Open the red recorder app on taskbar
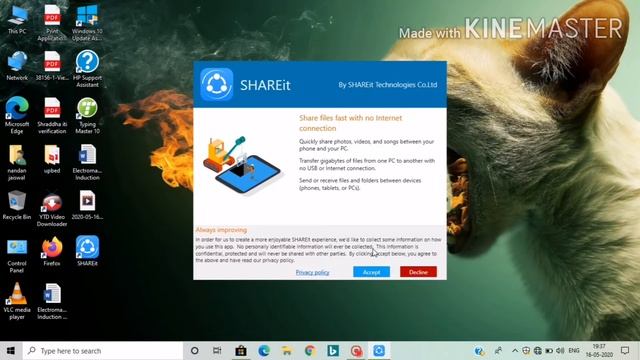This screenshot has width=640, height=360. [356, 351]
